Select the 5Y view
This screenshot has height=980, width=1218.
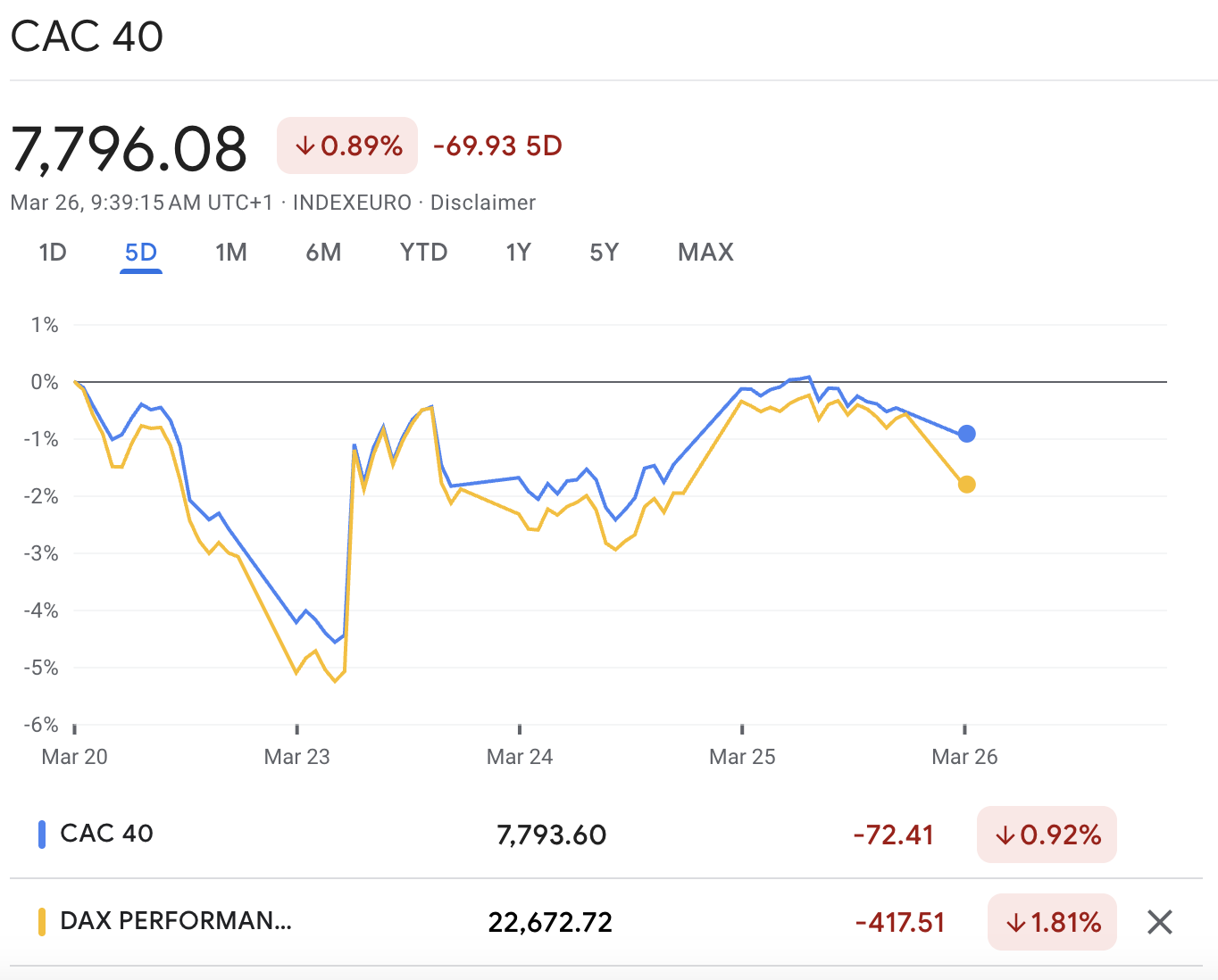(x=603, y=253)
